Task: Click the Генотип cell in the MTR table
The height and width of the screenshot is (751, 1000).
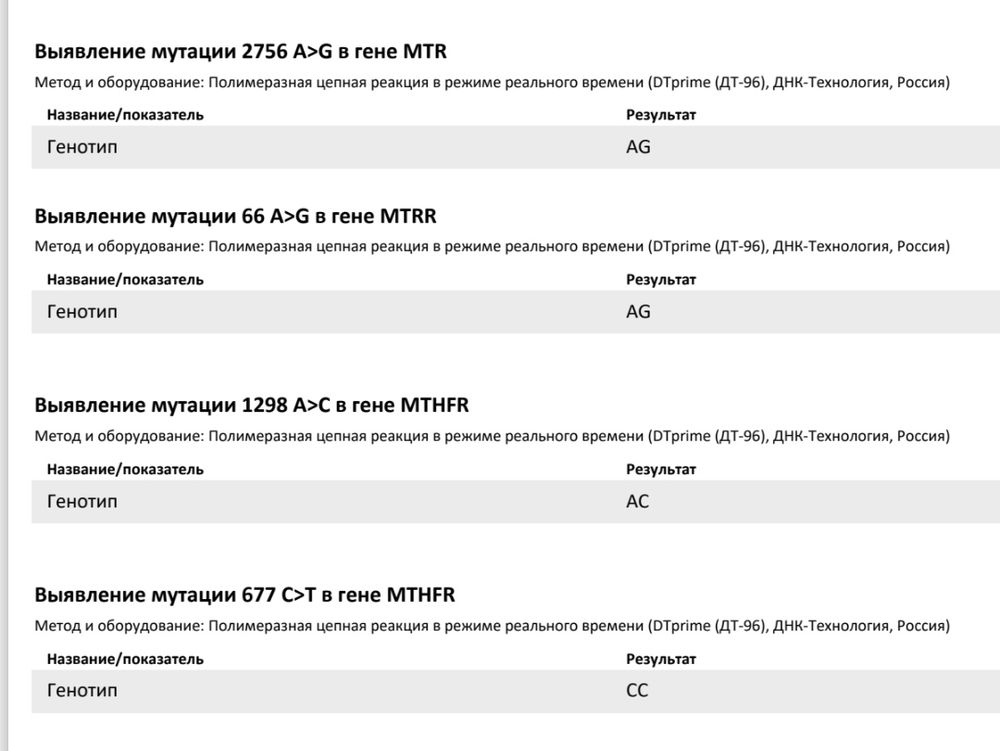Action: [x=82, y=147]
